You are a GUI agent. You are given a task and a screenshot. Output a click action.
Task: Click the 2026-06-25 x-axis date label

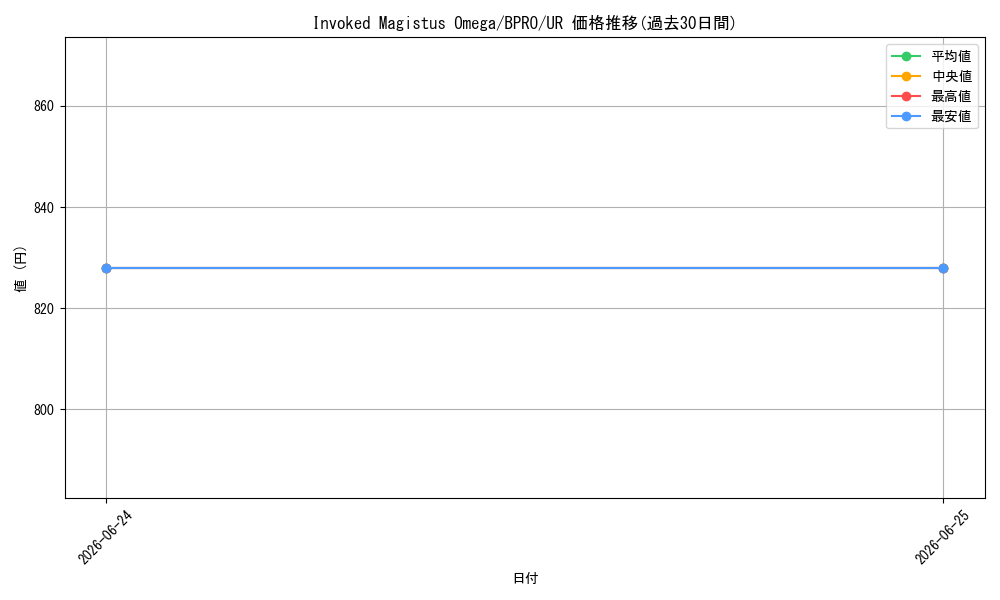[x=942, y=537]
